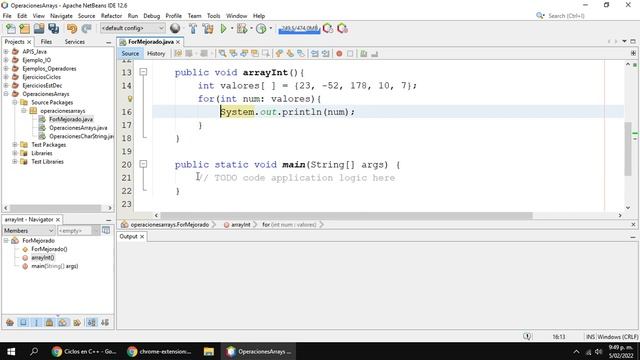
Task: Collapse the OperacionesArrays project node
Action: pyautogui.click(x=6, y=94)
